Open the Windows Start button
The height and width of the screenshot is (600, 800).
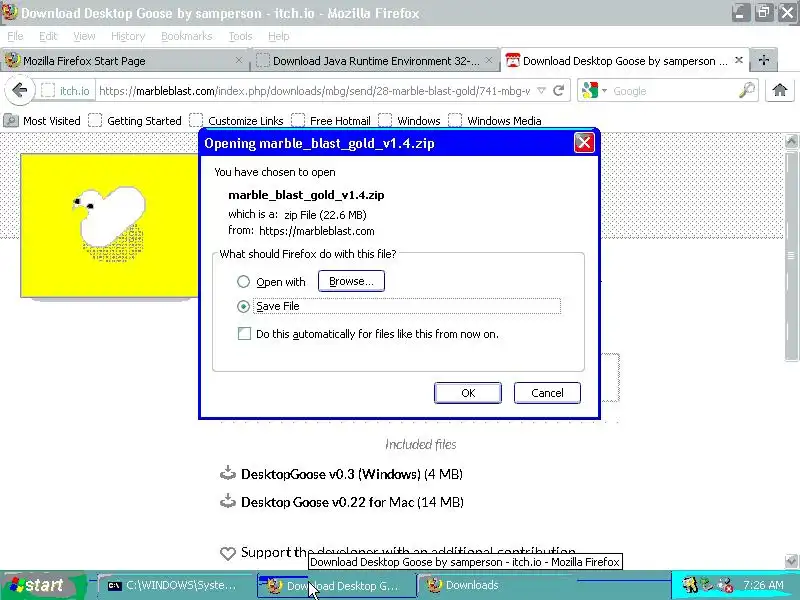(42, 585)
